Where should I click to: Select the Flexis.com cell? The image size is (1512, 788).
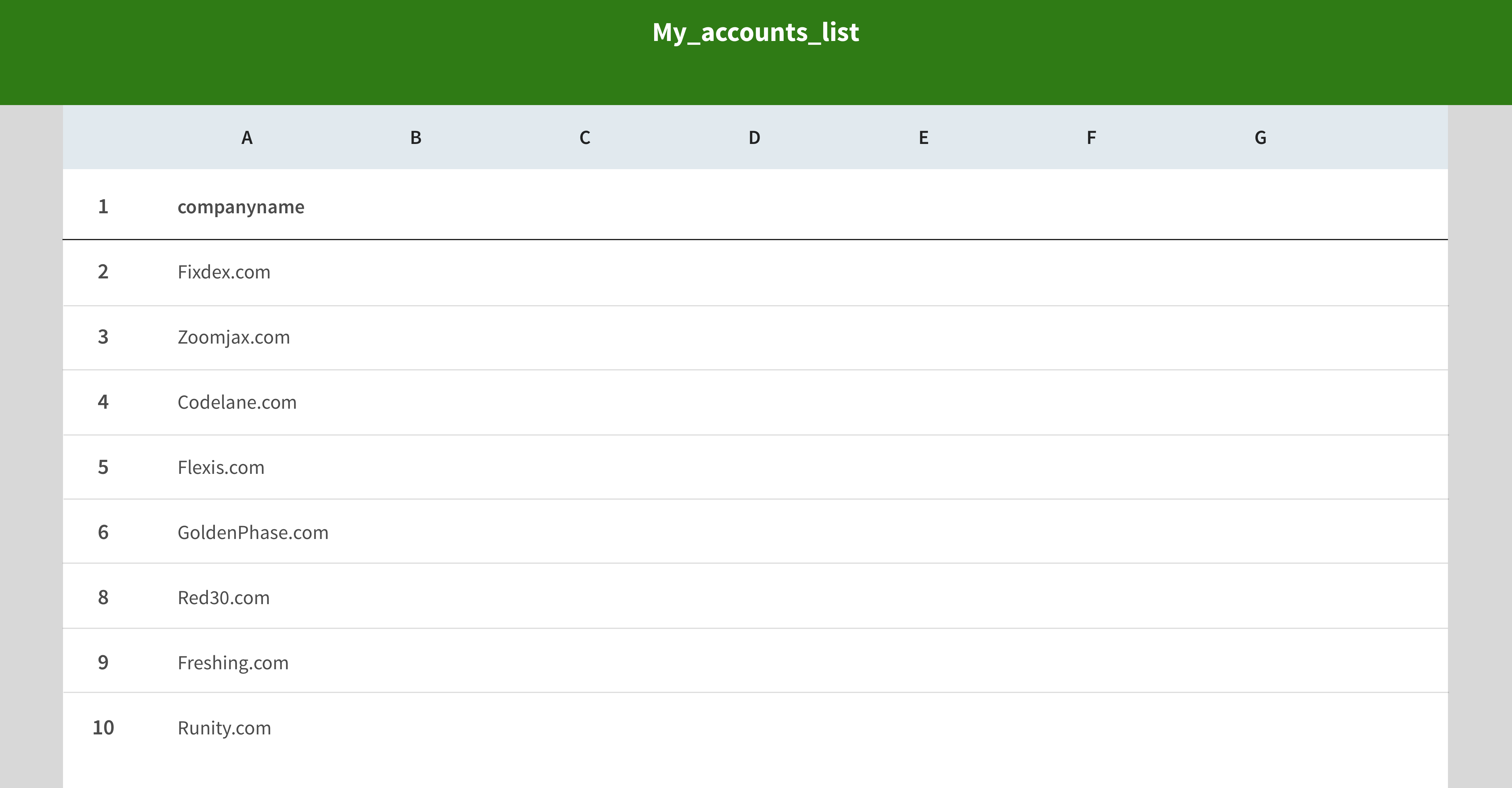click(x=221, y=468)
